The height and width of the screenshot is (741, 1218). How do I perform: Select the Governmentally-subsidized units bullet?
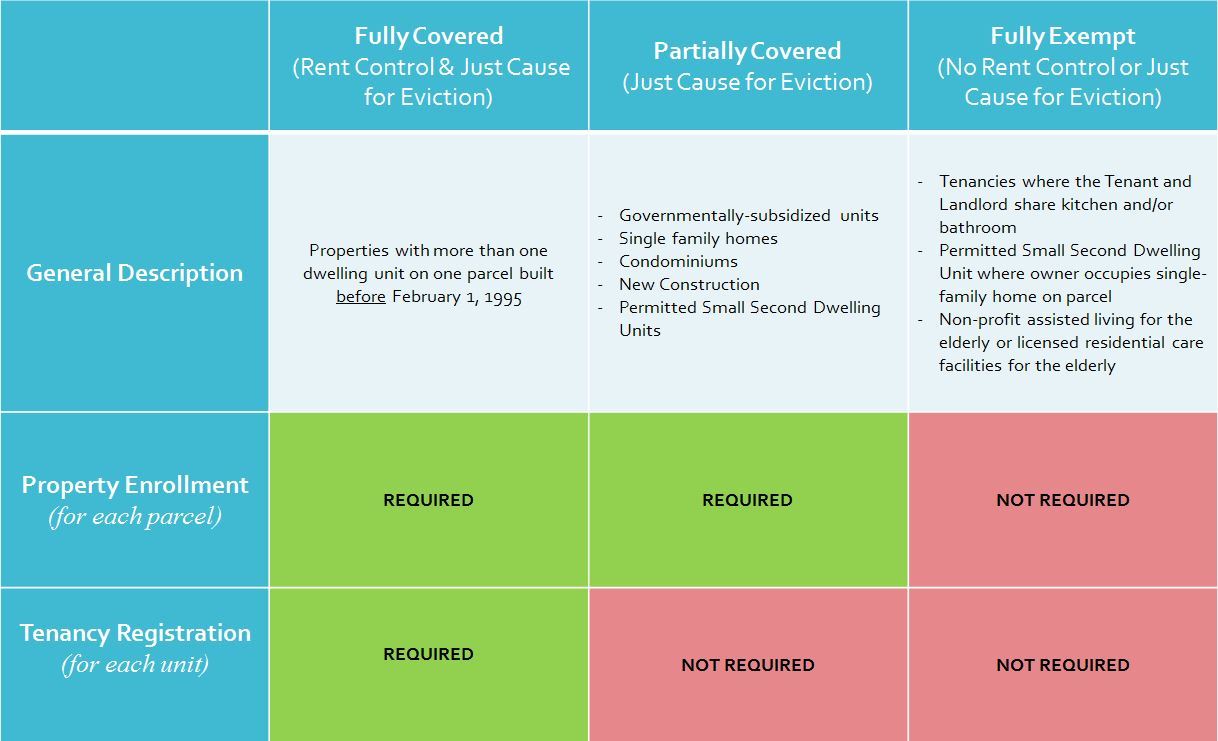click(x=748, y=215)
